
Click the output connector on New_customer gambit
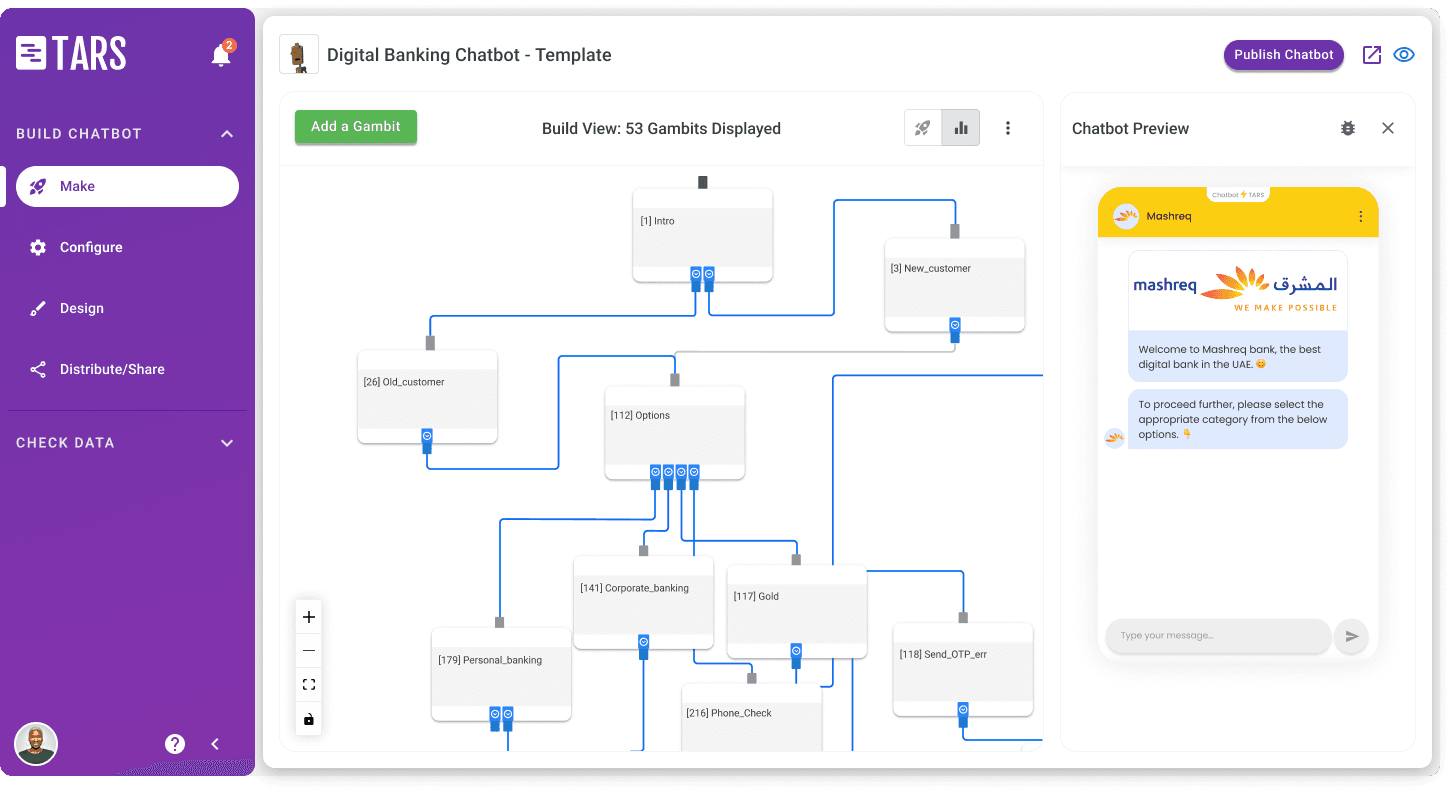(955, 329)
